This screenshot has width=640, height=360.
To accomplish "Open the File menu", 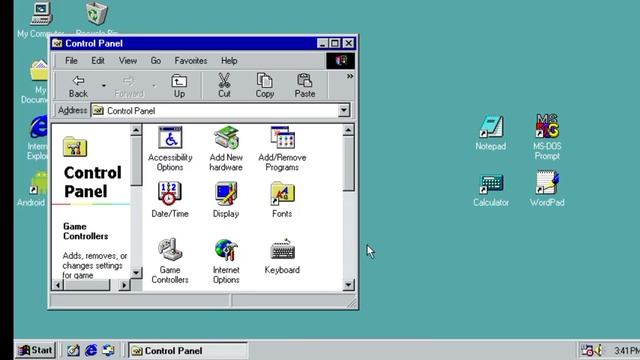I will click(71, 60).
